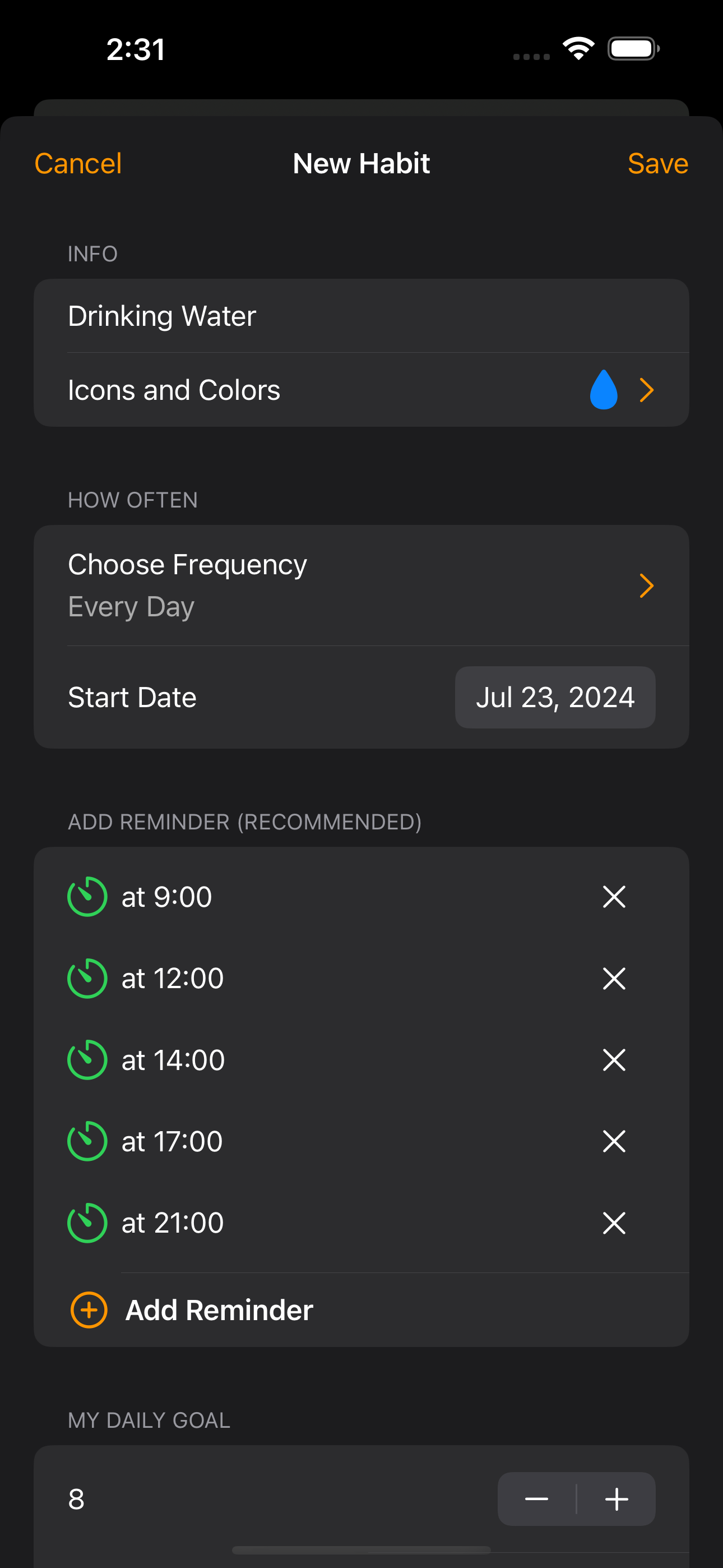
Task: Tap the blue water drop icon
Action: [604, 390]
